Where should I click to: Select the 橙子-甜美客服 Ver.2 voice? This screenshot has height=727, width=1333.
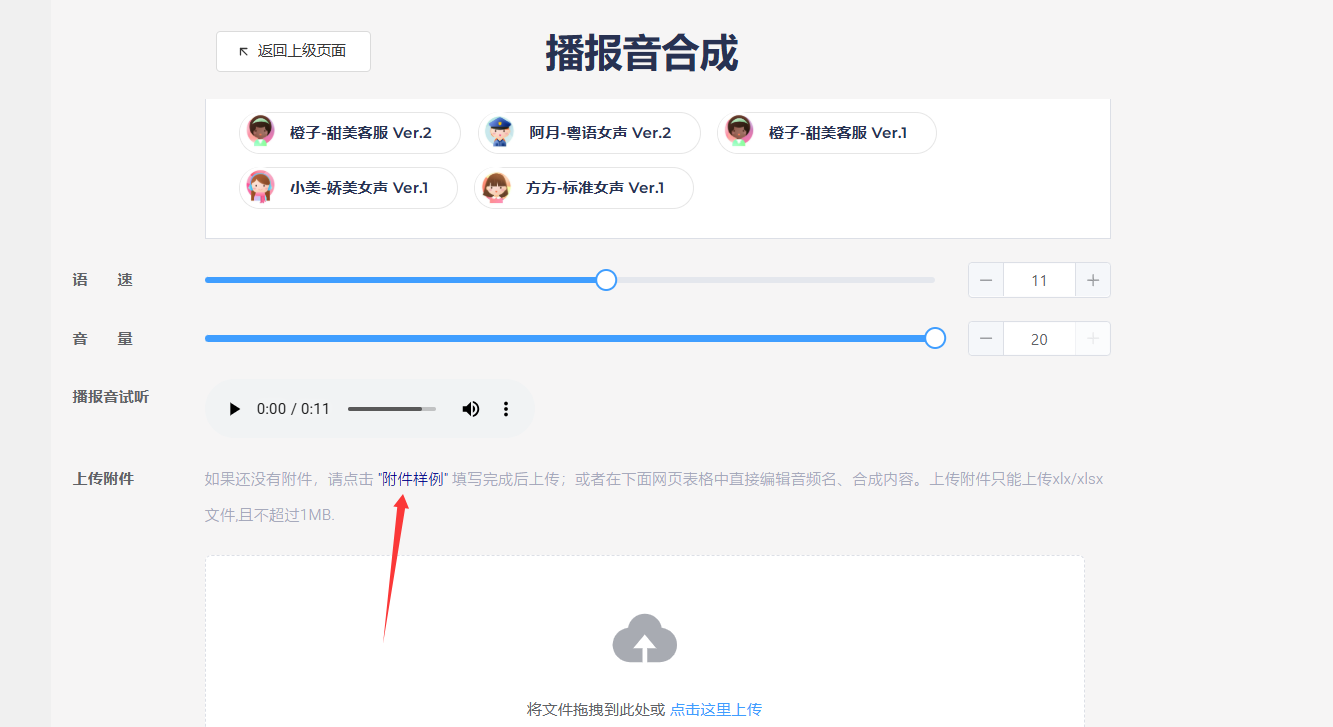pyautogui.click(x=350, y=133)
